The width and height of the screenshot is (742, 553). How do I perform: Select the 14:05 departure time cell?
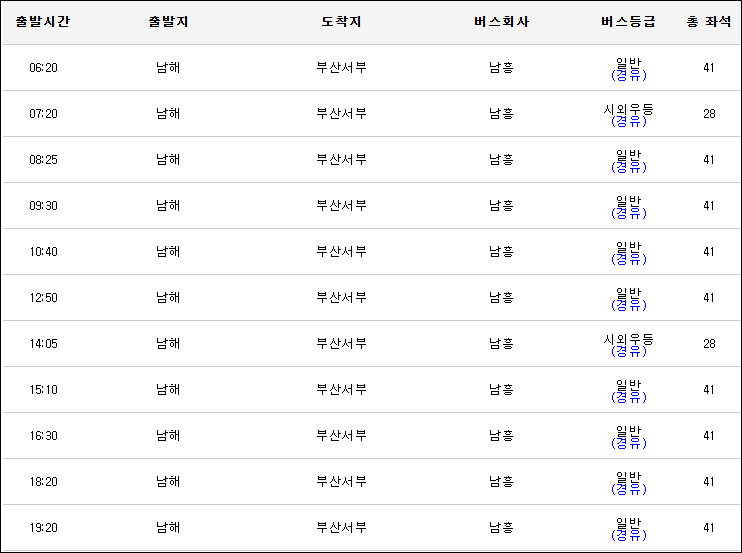coord(44,343)
